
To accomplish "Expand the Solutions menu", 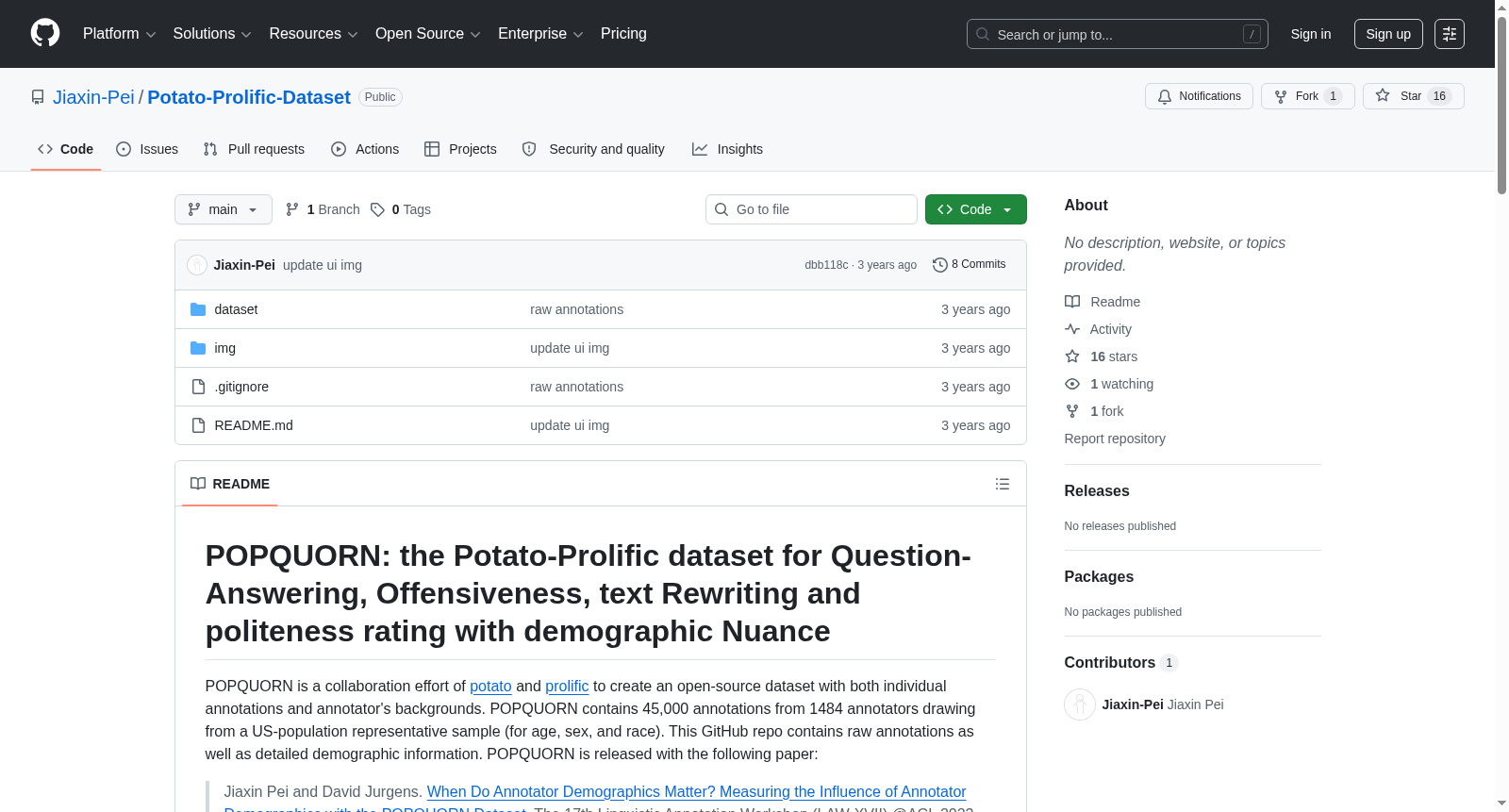I will 212,34.
